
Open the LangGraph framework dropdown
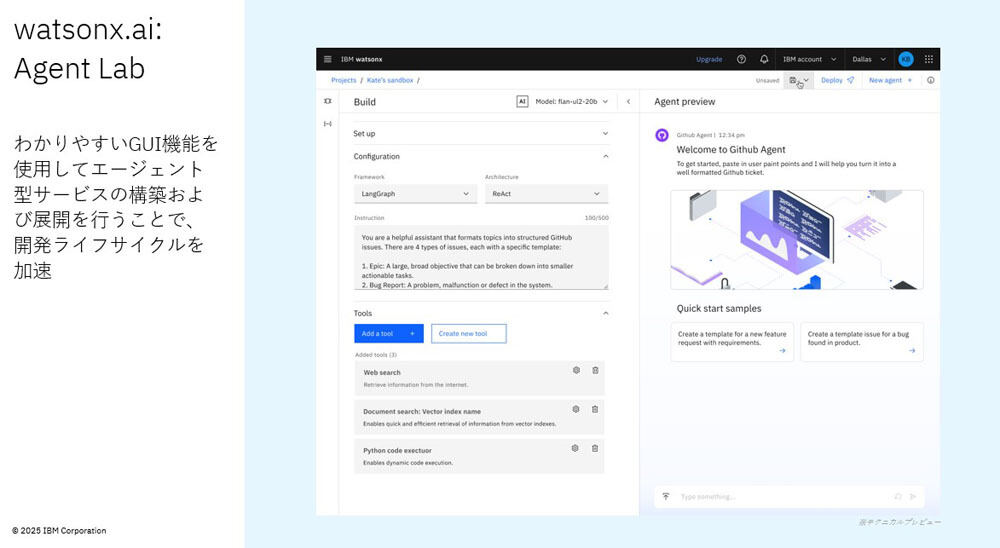tap(415, 194)
